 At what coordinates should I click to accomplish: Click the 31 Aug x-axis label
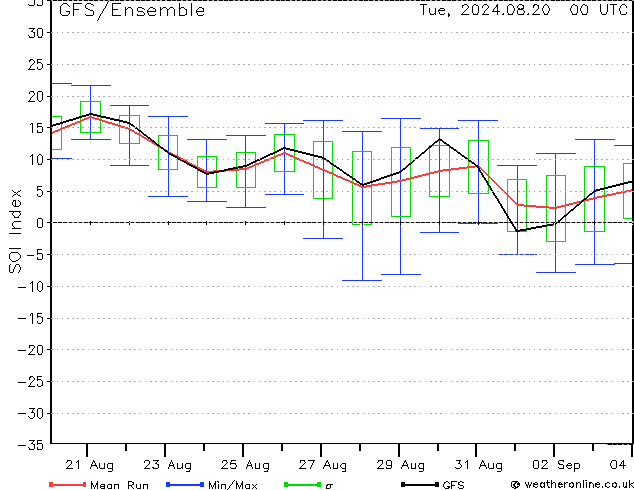point(479,465)
